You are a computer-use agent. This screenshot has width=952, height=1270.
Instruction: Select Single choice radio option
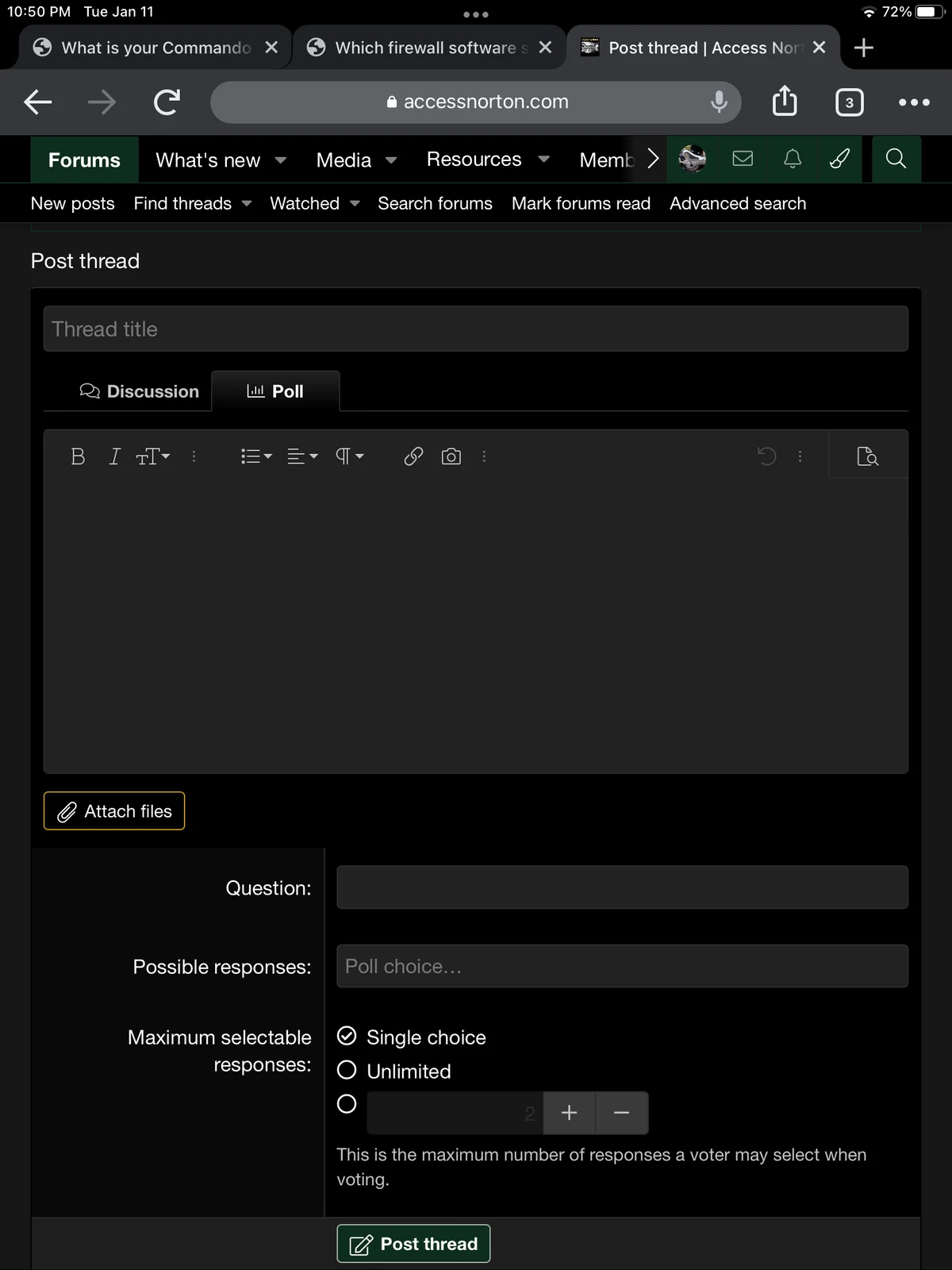(347, 1036)
